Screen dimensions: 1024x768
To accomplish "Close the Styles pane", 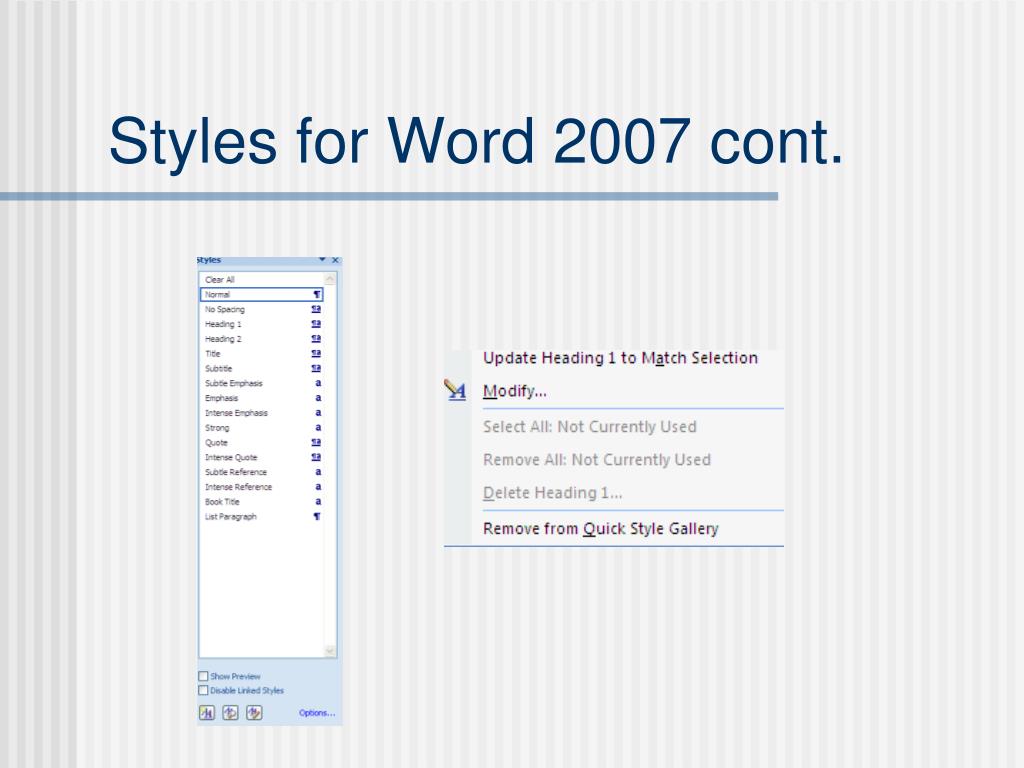I will [x=336, y=260].
